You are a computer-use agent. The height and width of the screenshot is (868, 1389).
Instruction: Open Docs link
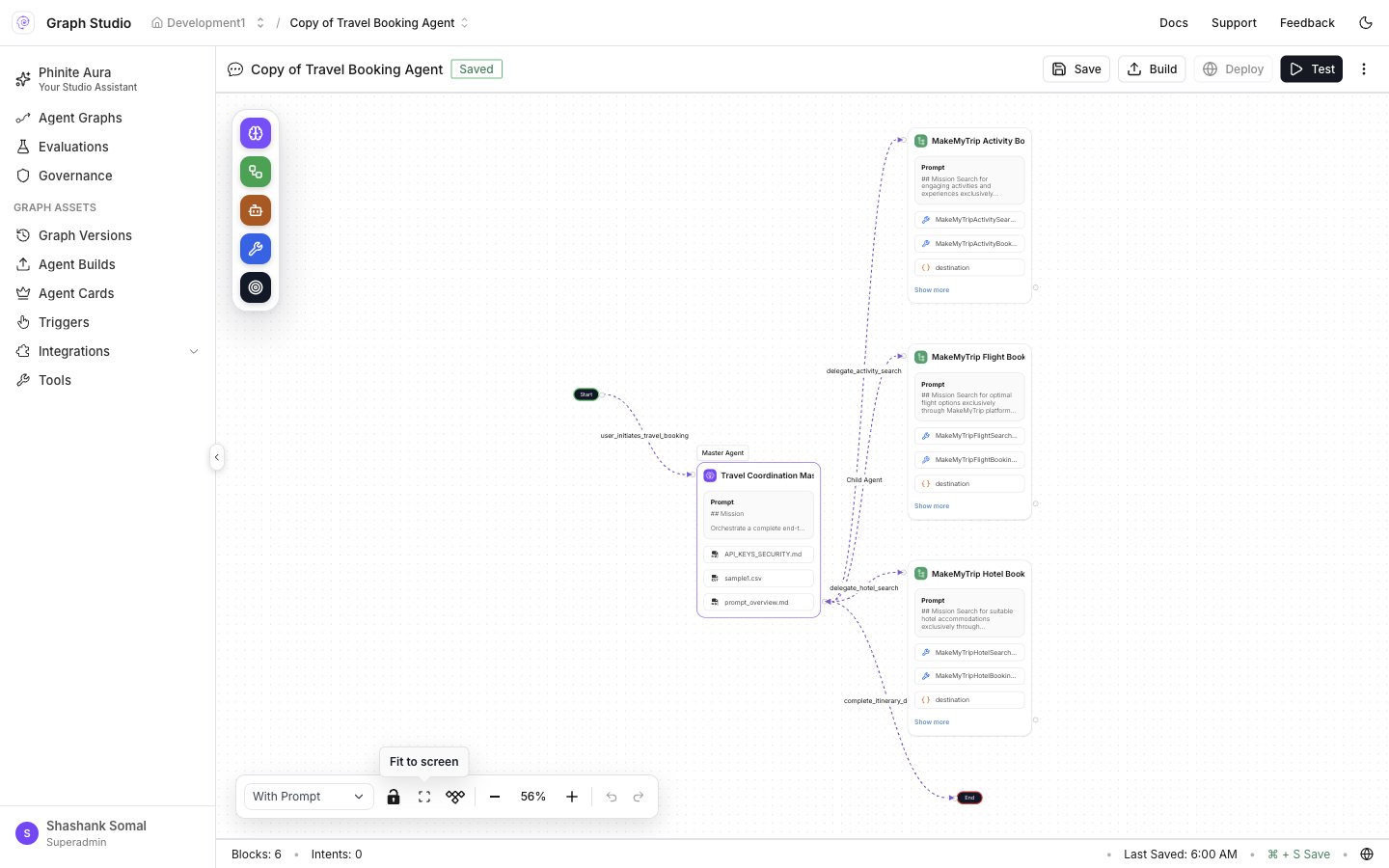pyautogui.click(x=1174, y=22)
